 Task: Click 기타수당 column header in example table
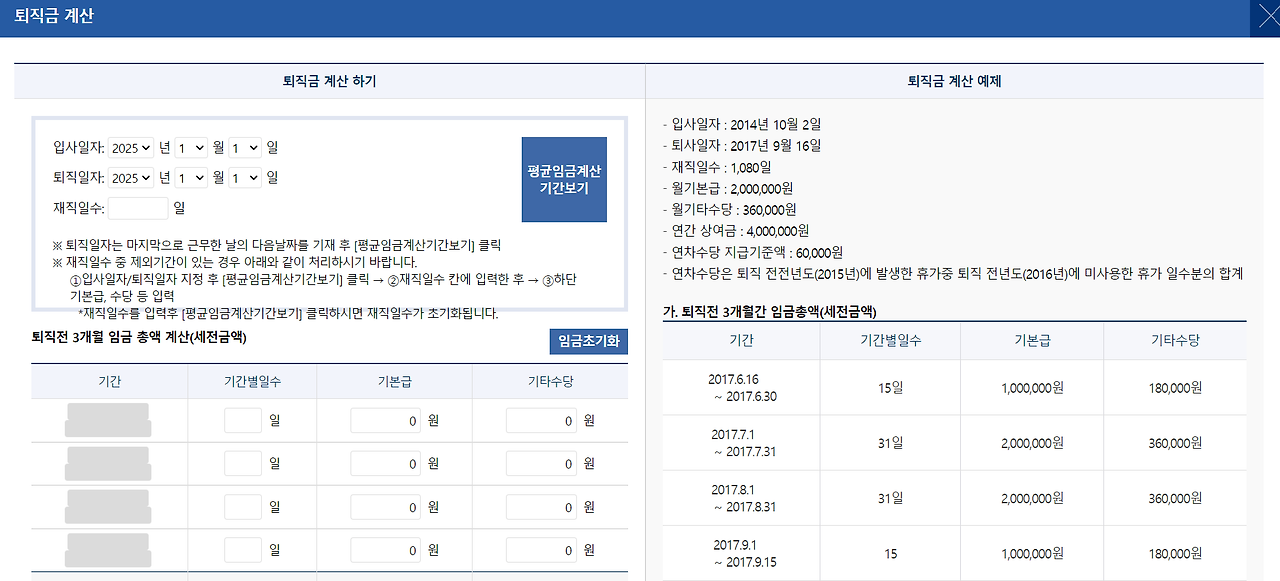1175,341
